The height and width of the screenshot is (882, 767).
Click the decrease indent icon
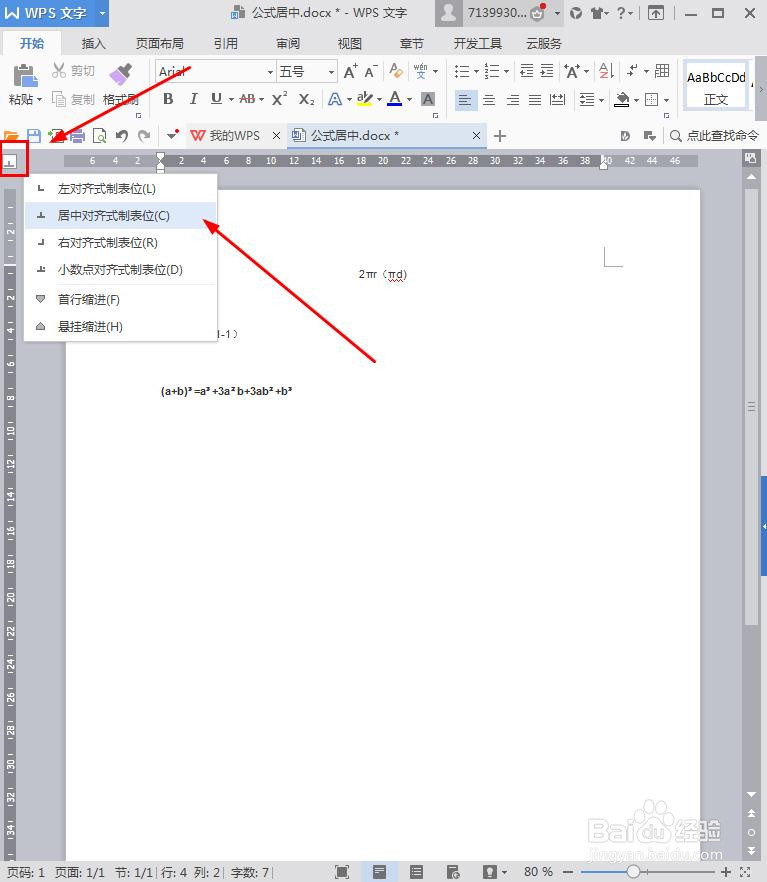(x=526, y=71)
